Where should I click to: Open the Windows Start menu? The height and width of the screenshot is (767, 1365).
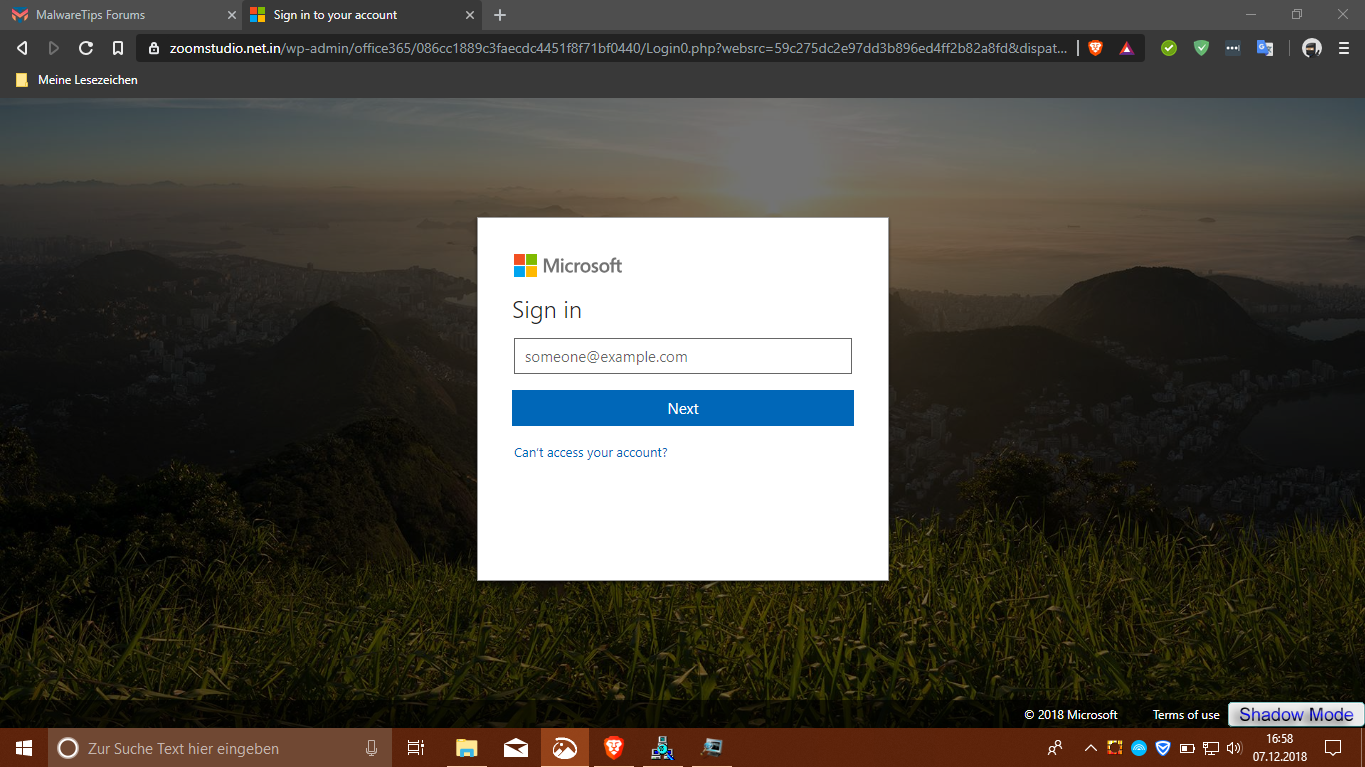coord(24,747)
